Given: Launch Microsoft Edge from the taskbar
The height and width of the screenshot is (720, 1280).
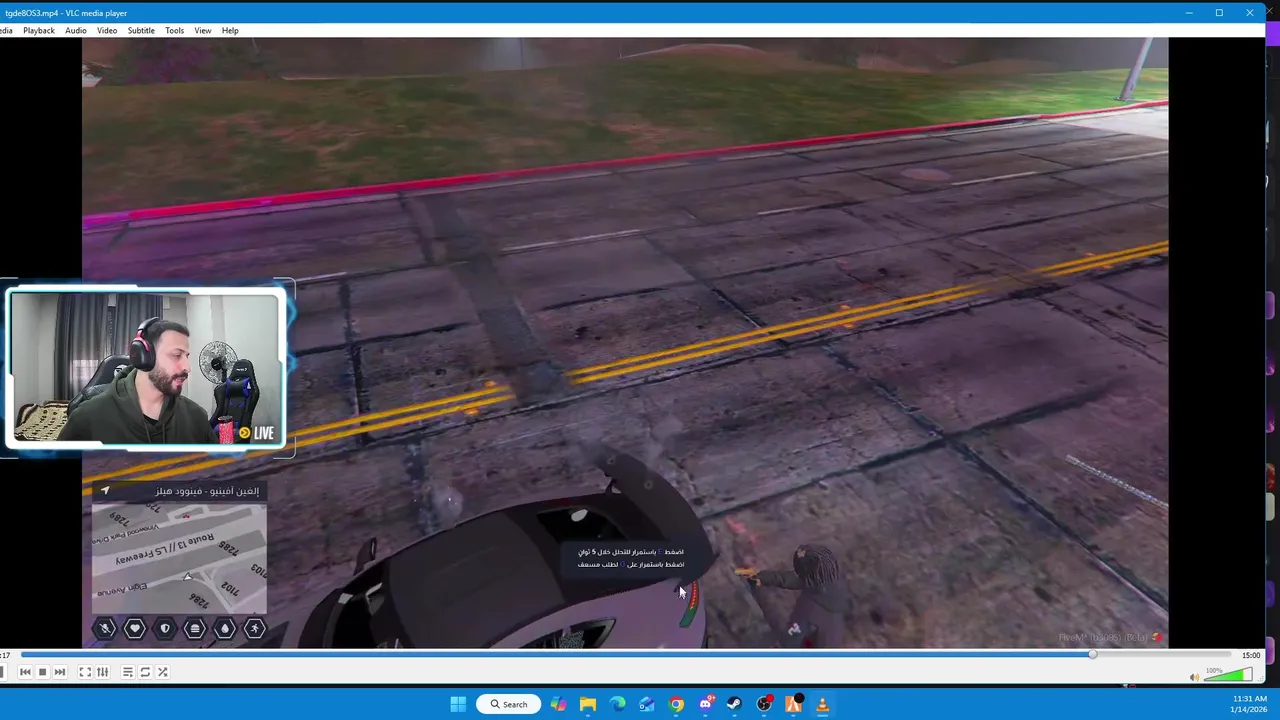Looking at the screenshot, I should point(617,704).
